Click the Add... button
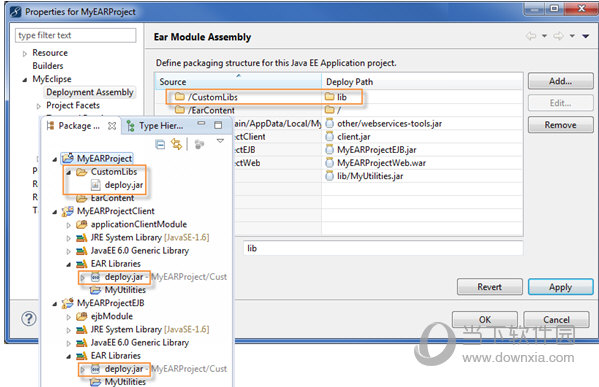599x387 pixels. 560,81
